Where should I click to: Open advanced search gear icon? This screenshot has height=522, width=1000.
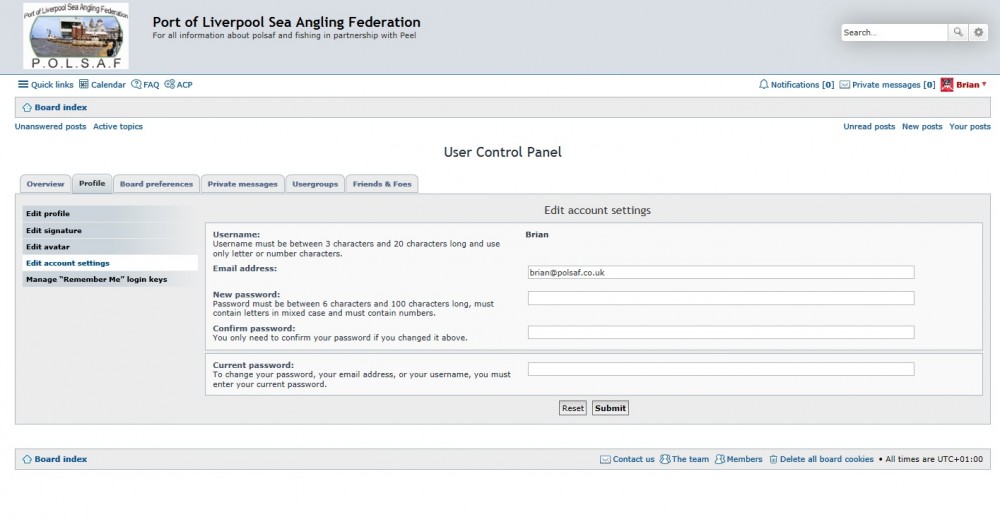pyautogui.click(x=978, y=33)
